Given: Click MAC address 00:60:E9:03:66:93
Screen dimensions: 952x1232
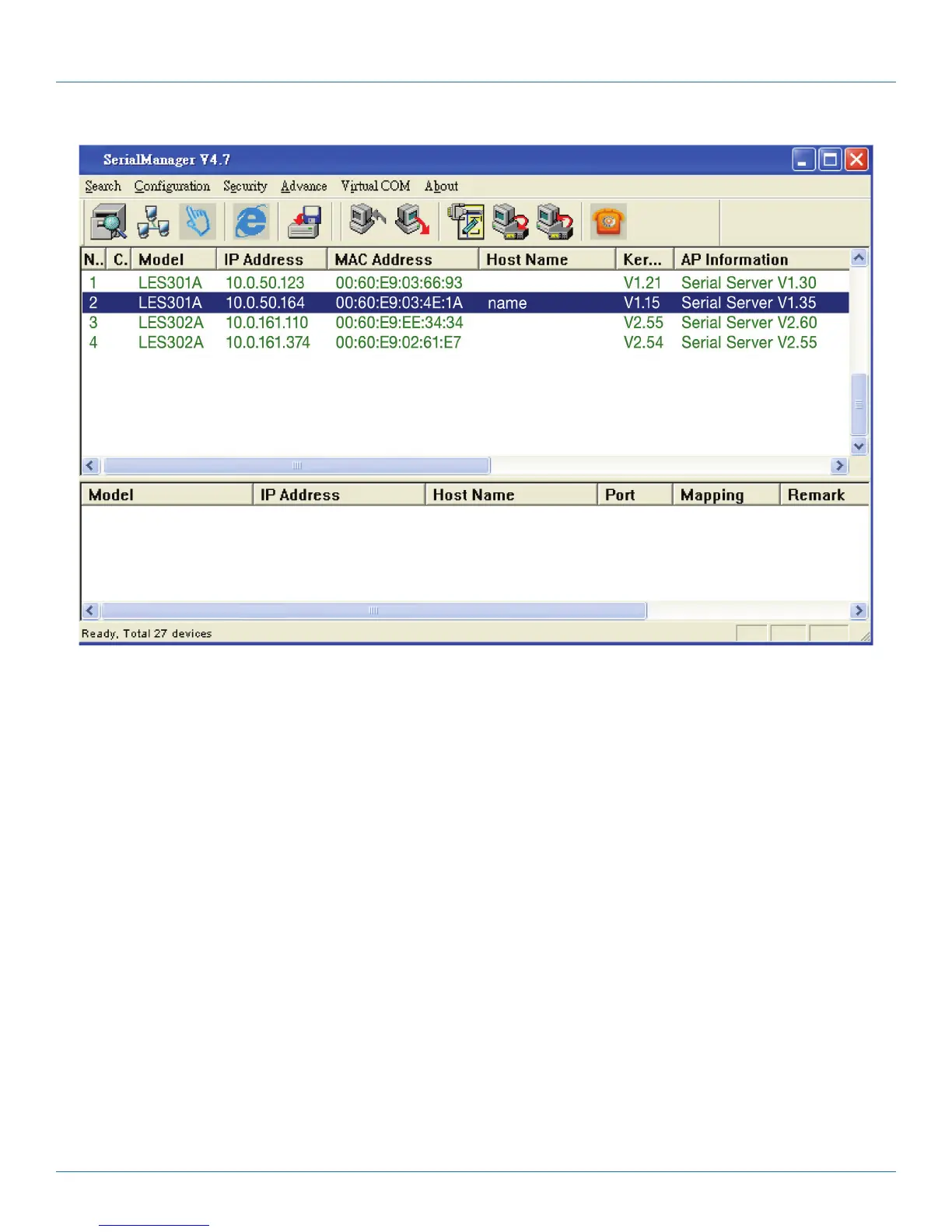Looking at the screenshot, I should [x=399, y=282].
